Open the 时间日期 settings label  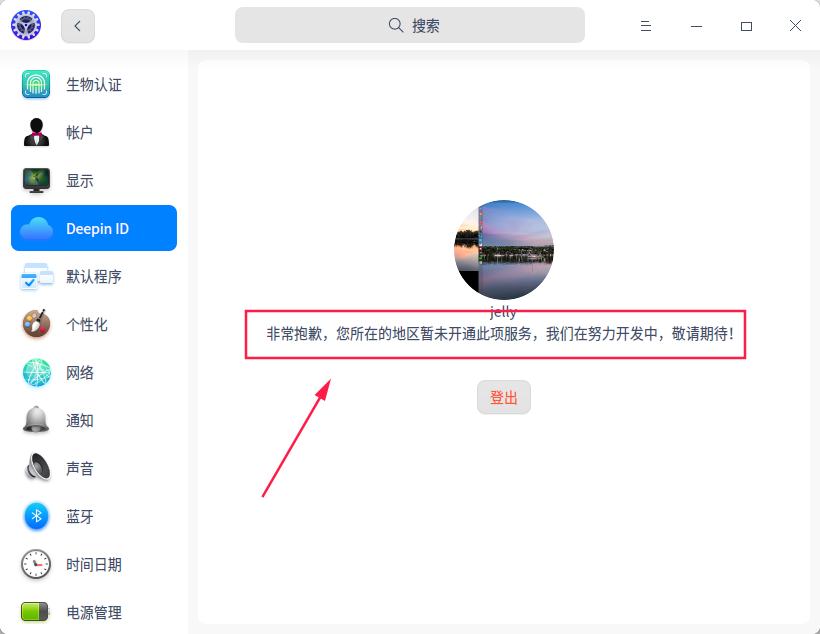click(x=94, y=564)
